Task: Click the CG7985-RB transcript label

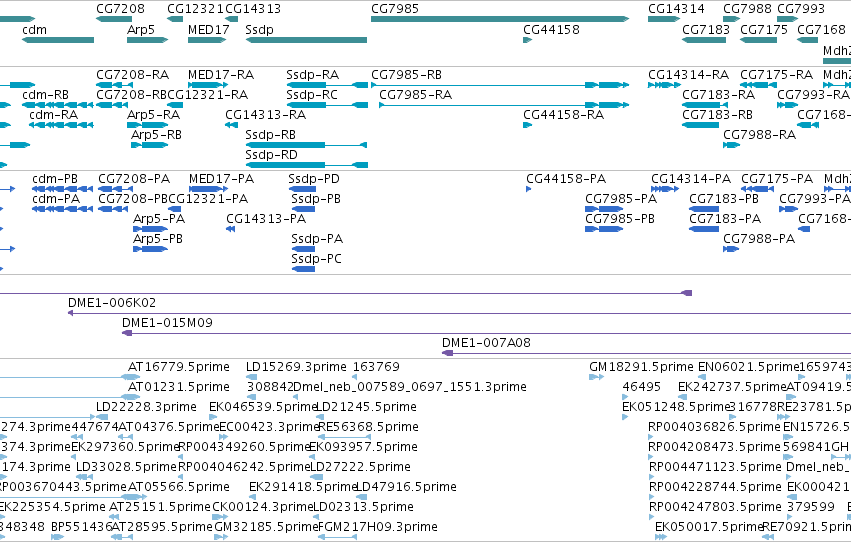Action: 406,74
